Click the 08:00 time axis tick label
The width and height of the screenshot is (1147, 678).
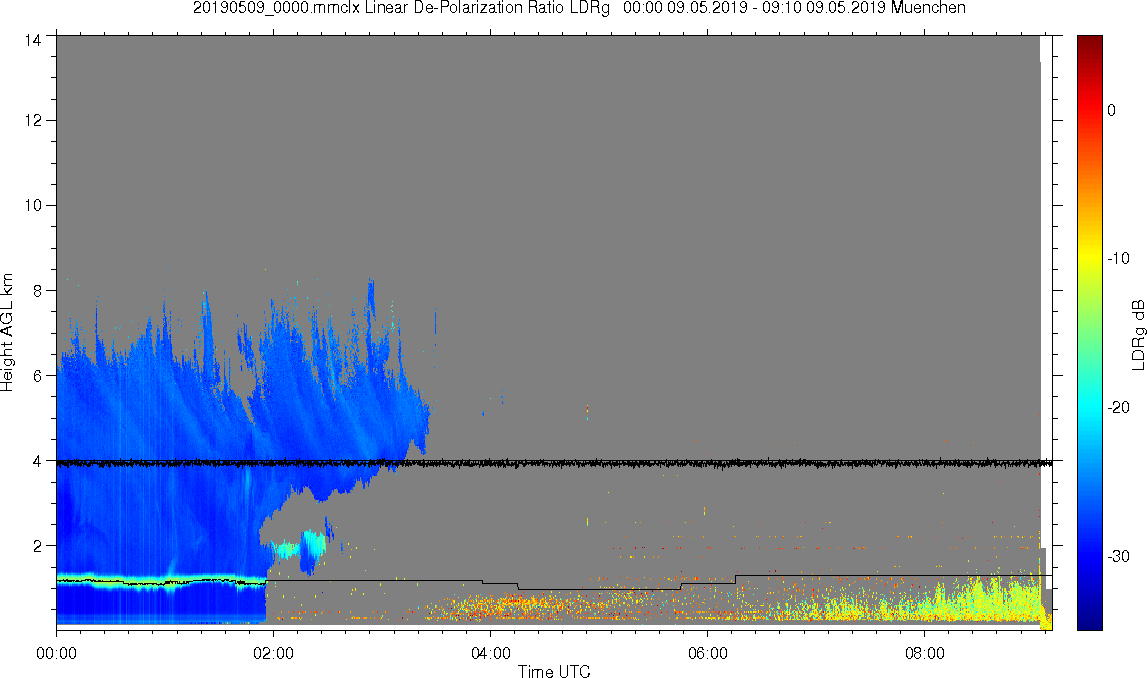[925, 653]
